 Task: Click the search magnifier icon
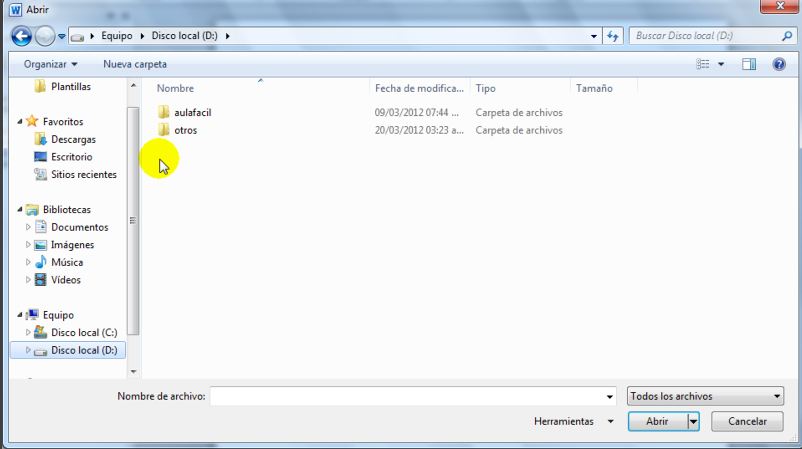click(787, 36)
